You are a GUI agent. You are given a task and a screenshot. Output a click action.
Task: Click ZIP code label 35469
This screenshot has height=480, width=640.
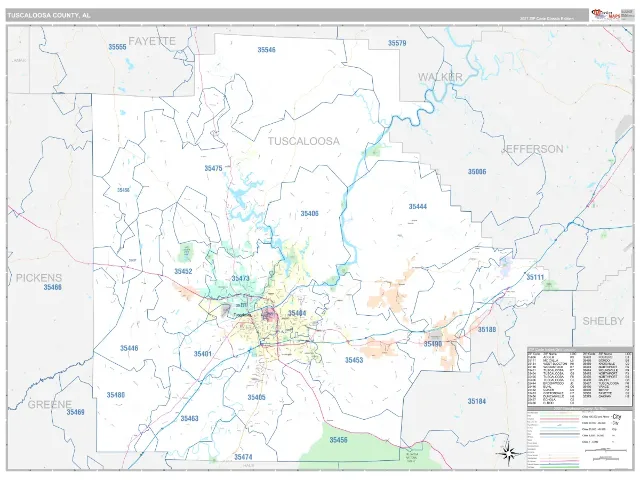click(x=76, y=412)
